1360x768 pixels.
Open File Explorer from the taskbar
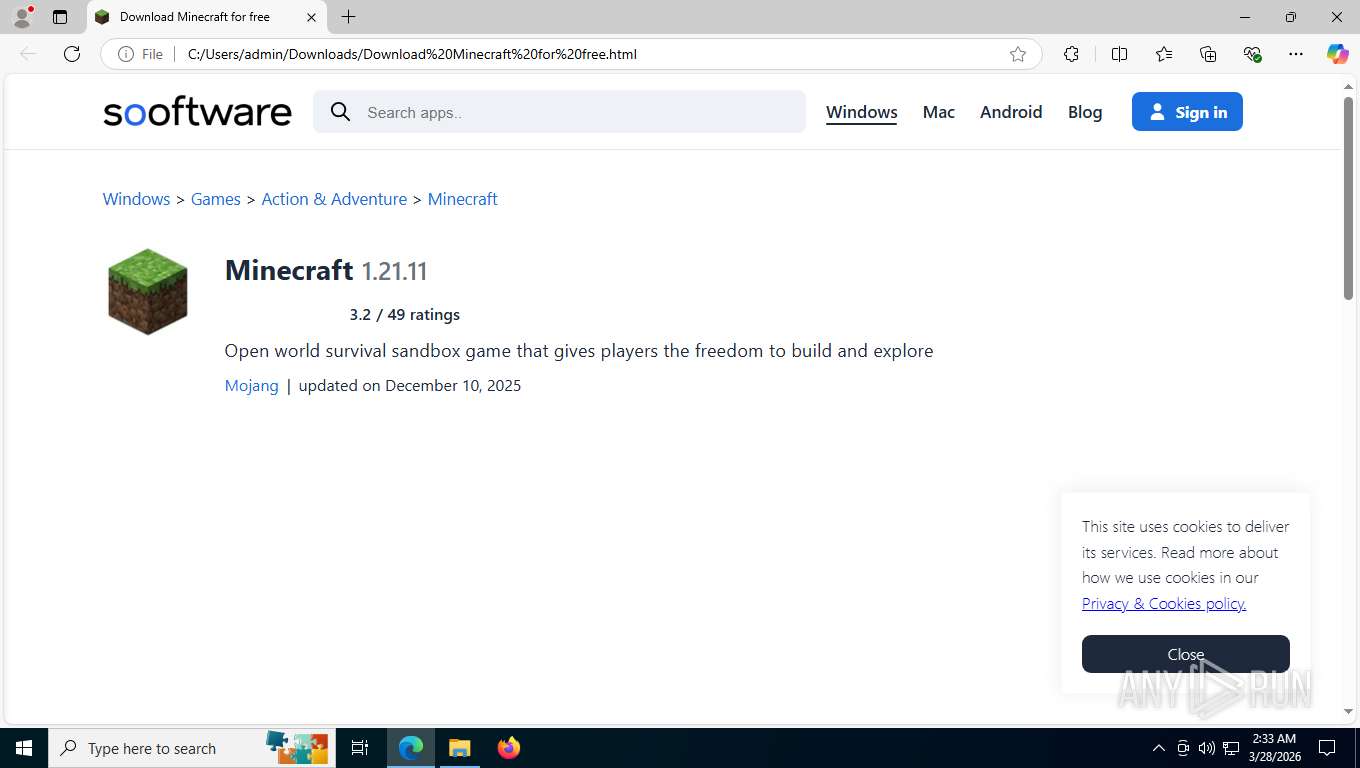coord(459,748)
